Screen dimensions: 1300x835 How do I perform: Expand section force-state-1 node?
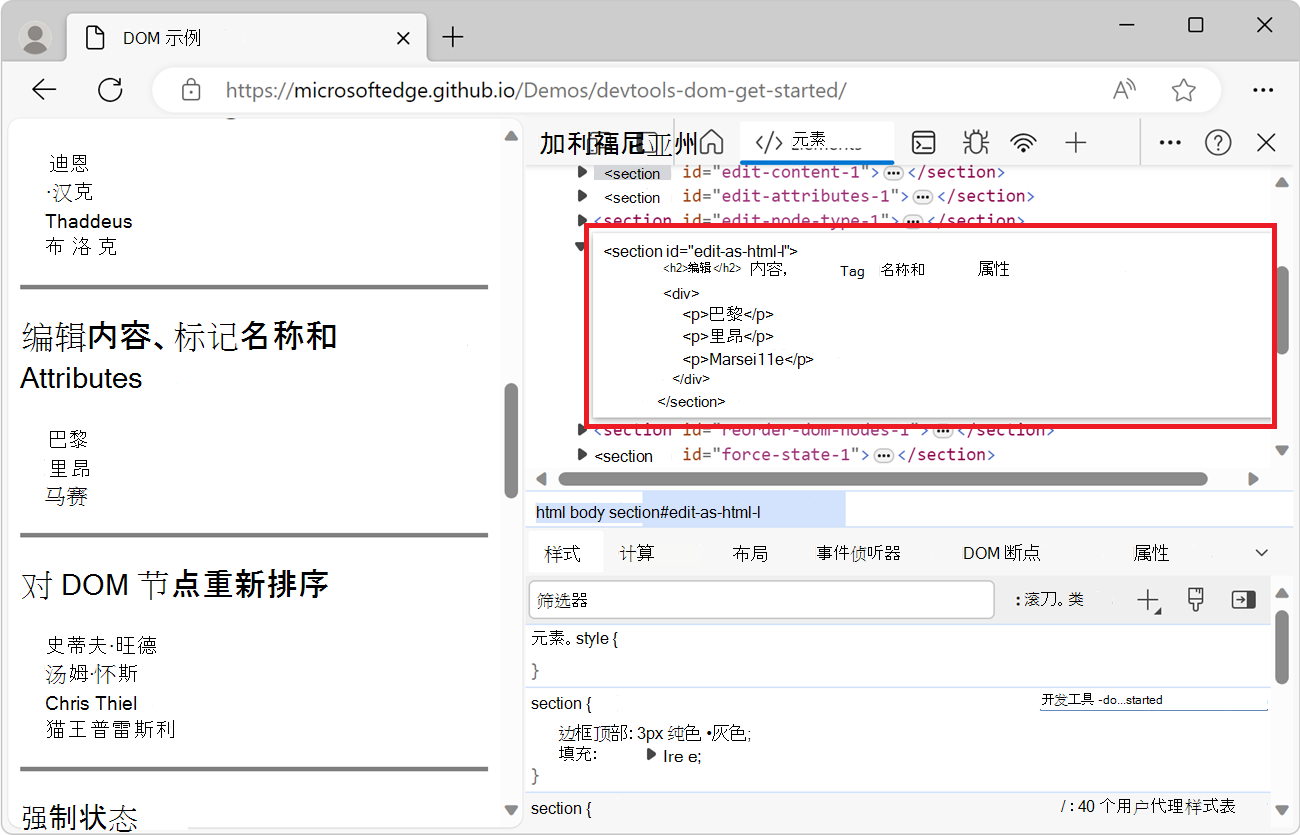pos(583,454)
